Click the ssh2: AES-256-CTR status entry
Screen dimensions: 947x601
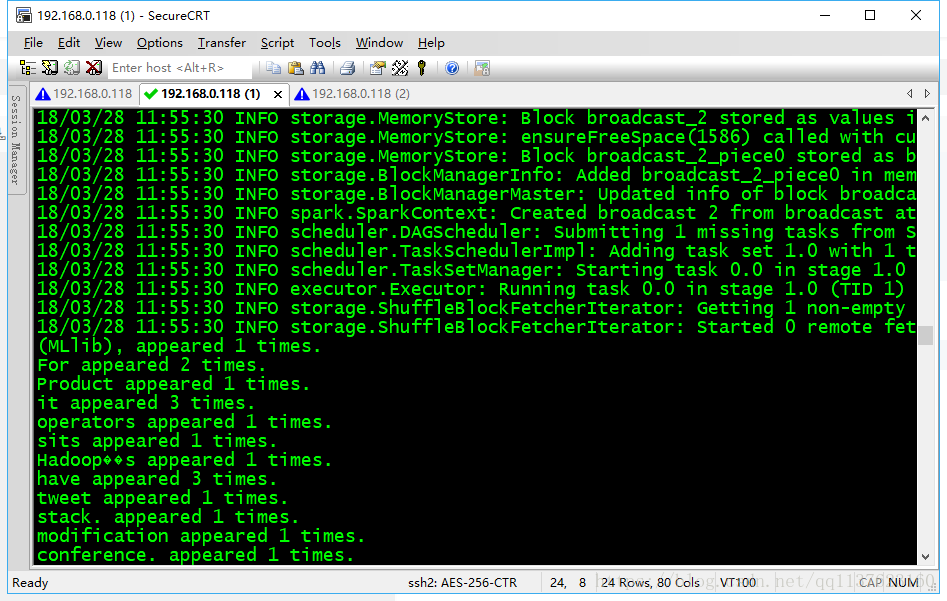click(x=463, y=582)
